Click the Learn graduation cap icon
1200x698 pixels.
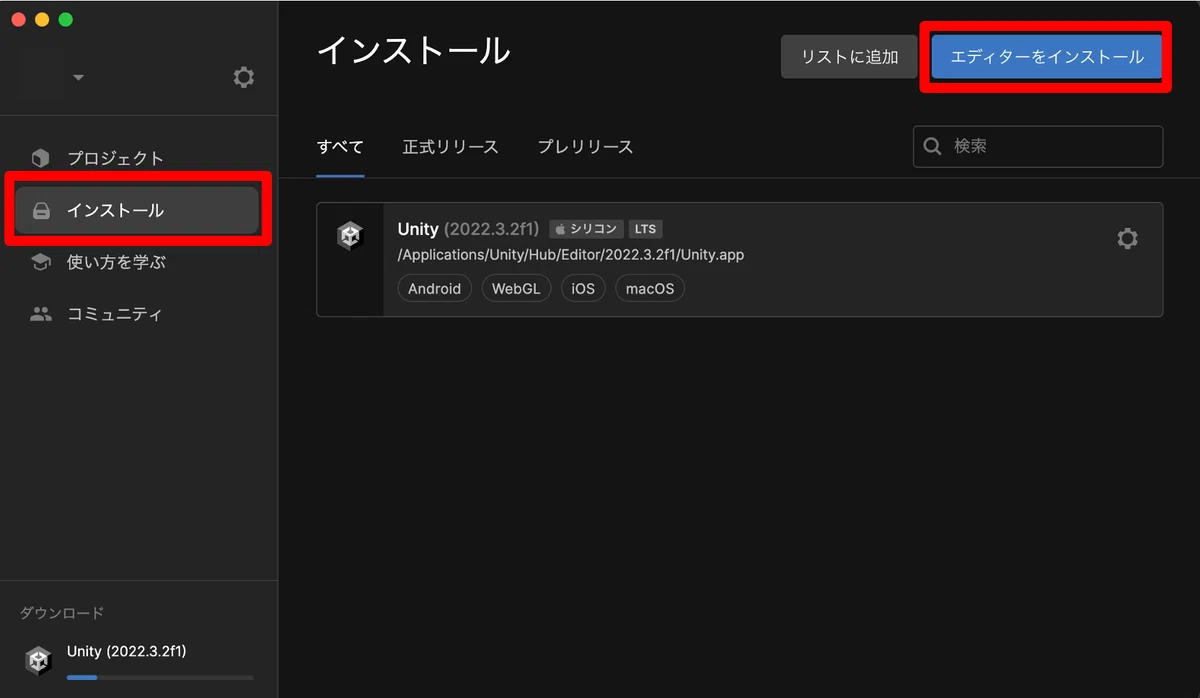pos(41,263)
